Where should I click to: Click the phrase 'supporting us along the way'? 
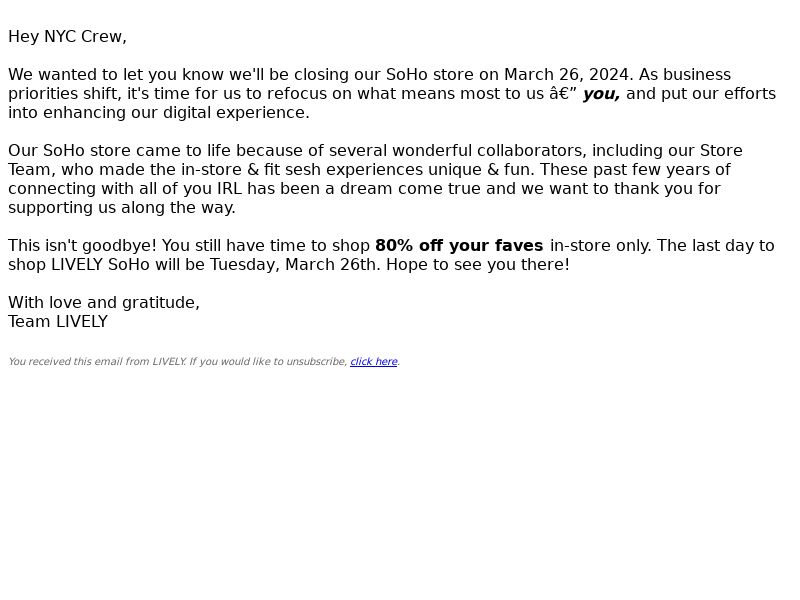click(120, 208)
